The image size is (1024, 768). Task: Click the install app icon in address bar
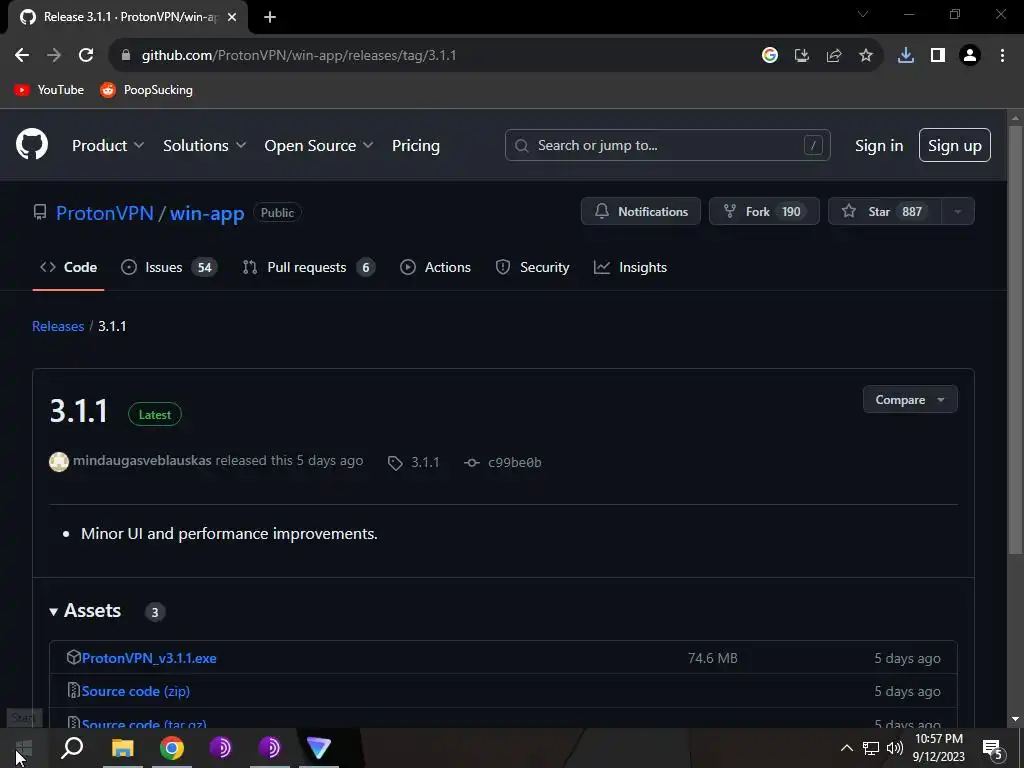coord(802,56)
